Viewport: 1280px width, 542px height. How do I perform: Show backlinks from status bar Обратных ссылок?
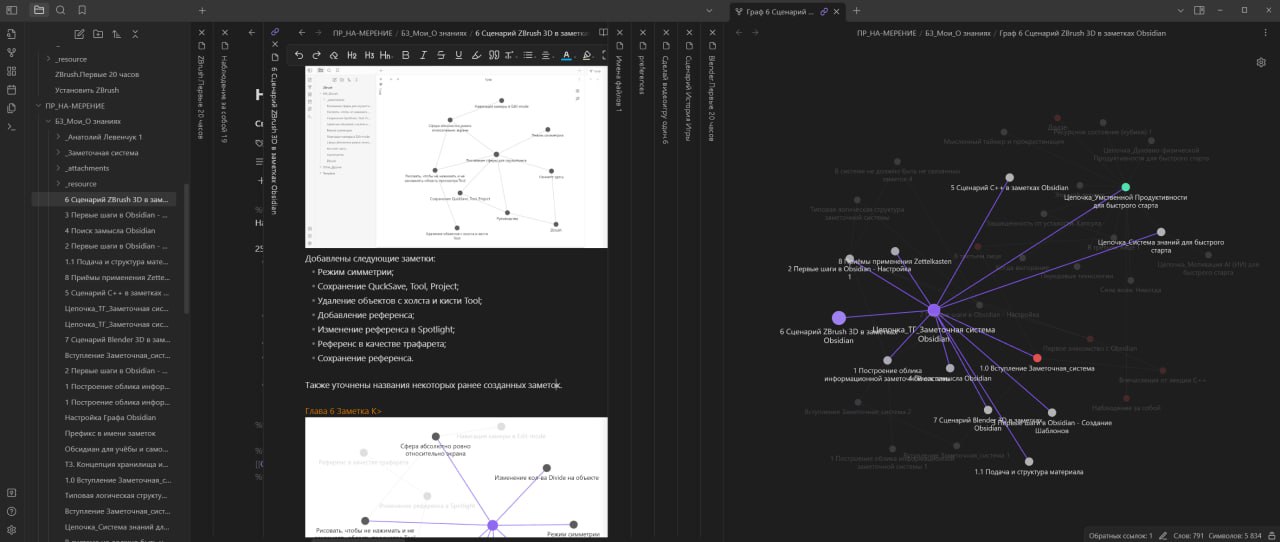coord(1121,535)
